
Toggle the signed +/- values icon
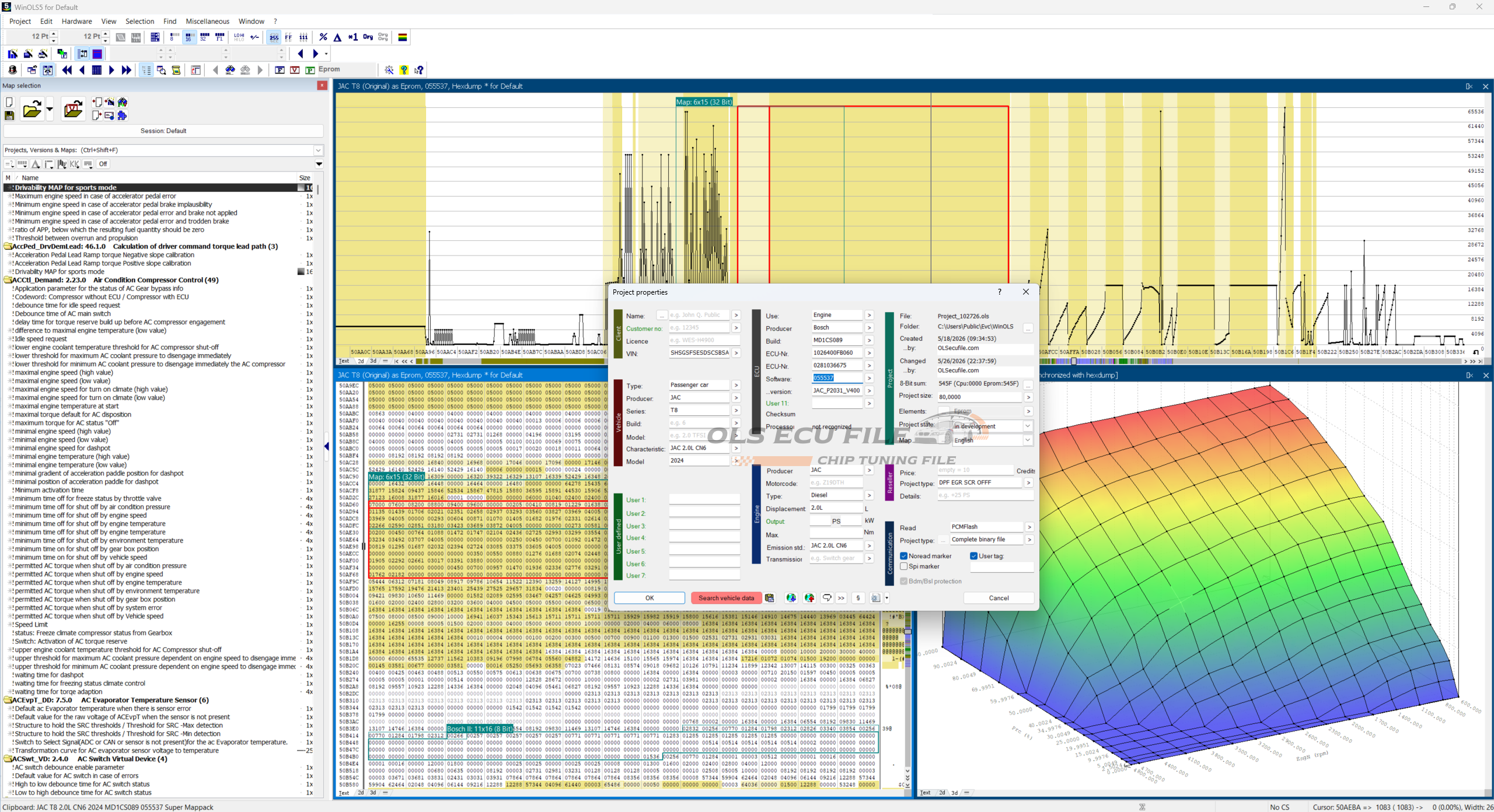click(255, 37)
